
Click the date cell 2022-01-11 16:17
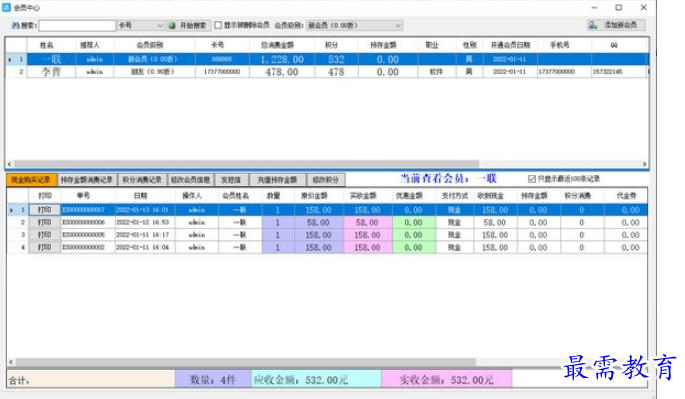(145, 235)
